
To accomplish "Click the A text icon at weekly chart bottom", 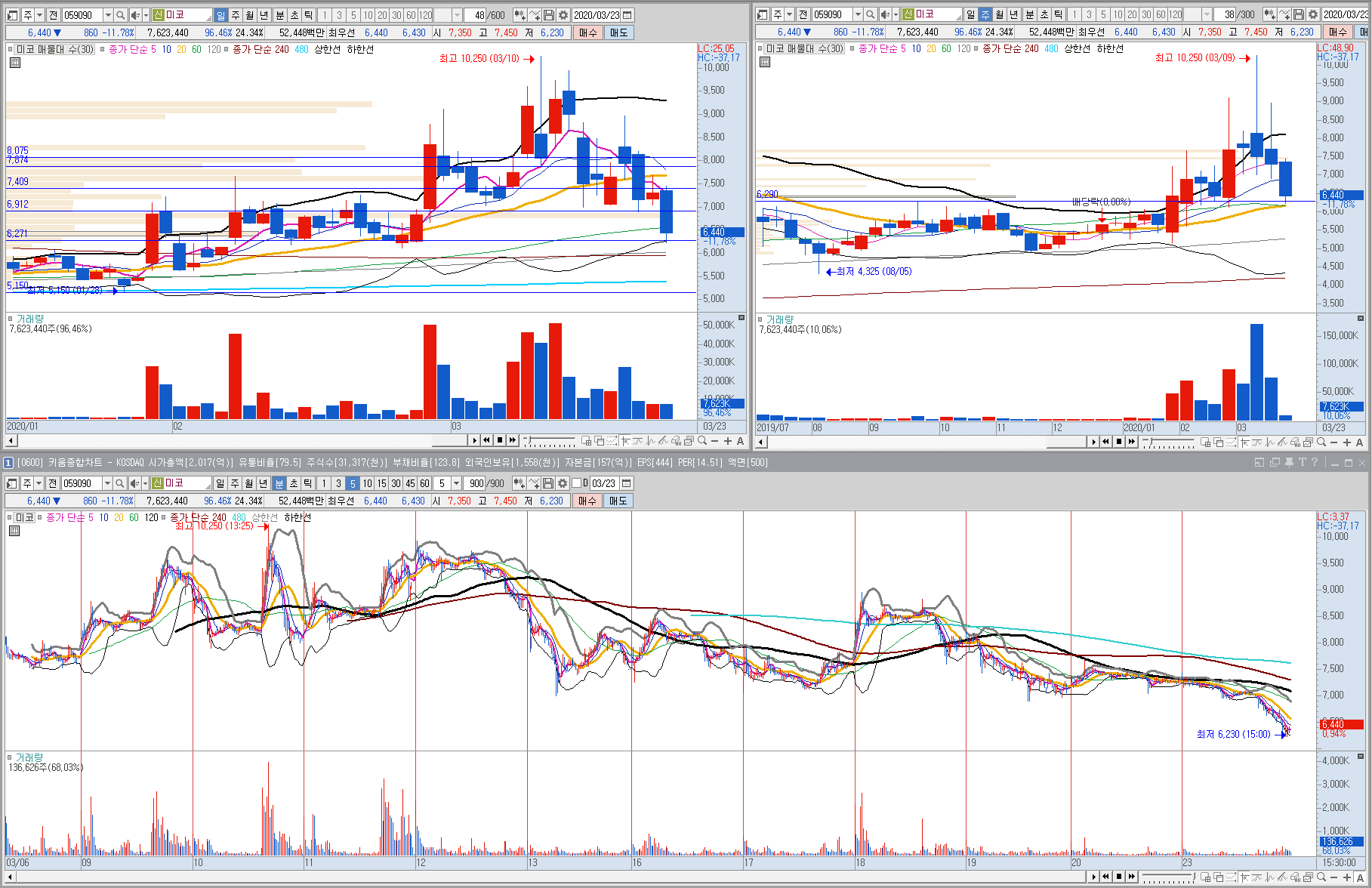I will (1359, 442).
